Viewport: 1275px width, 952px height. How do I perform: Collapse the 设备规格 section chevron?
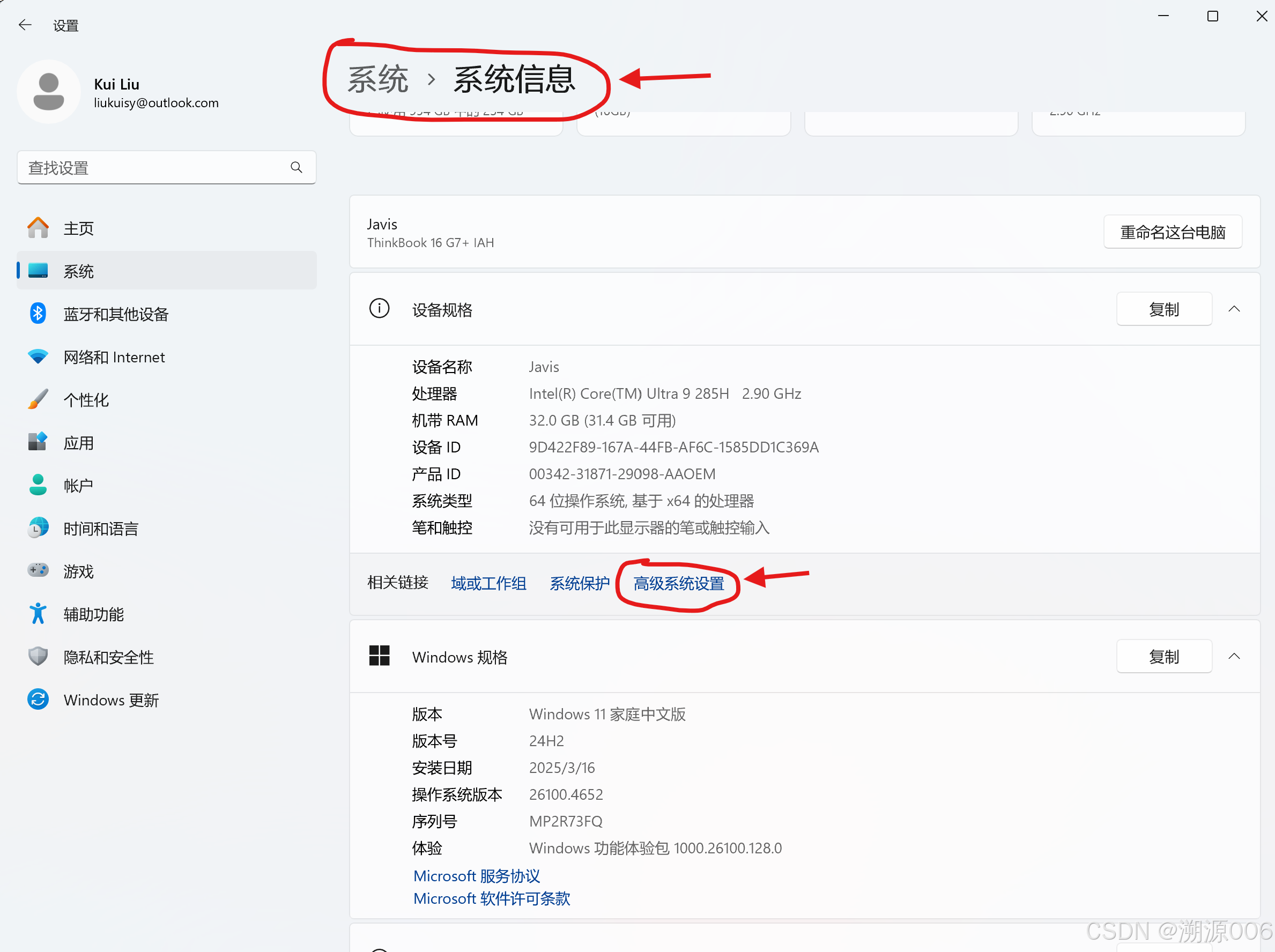pyautogui.click(x=1234, y=309)
